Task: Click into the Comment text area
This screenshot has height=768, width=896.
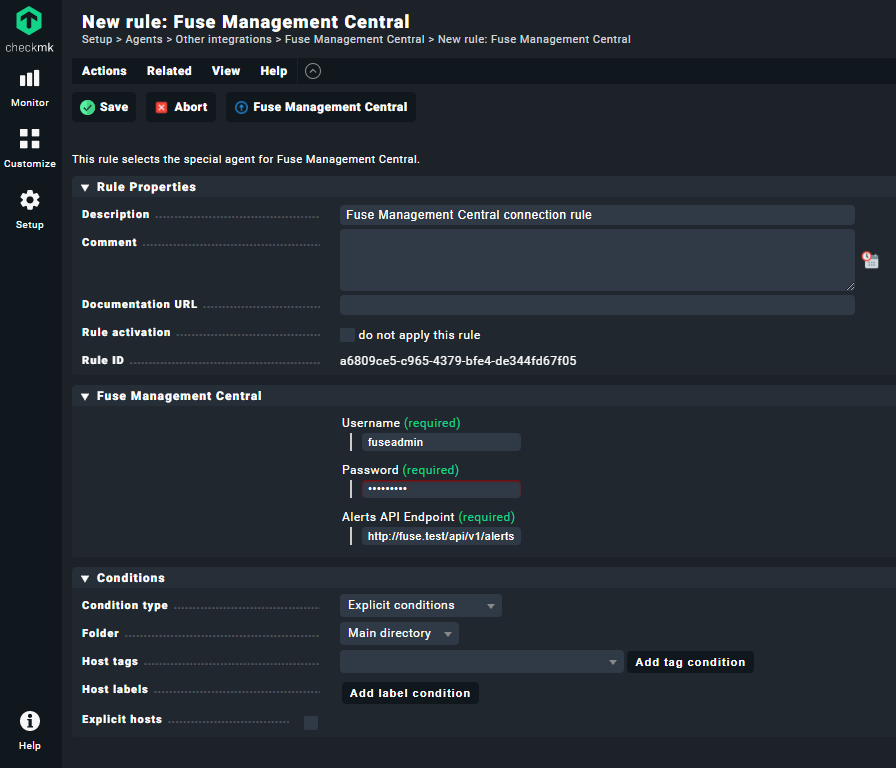Action: pyautogui.click(x=597, y=260)
